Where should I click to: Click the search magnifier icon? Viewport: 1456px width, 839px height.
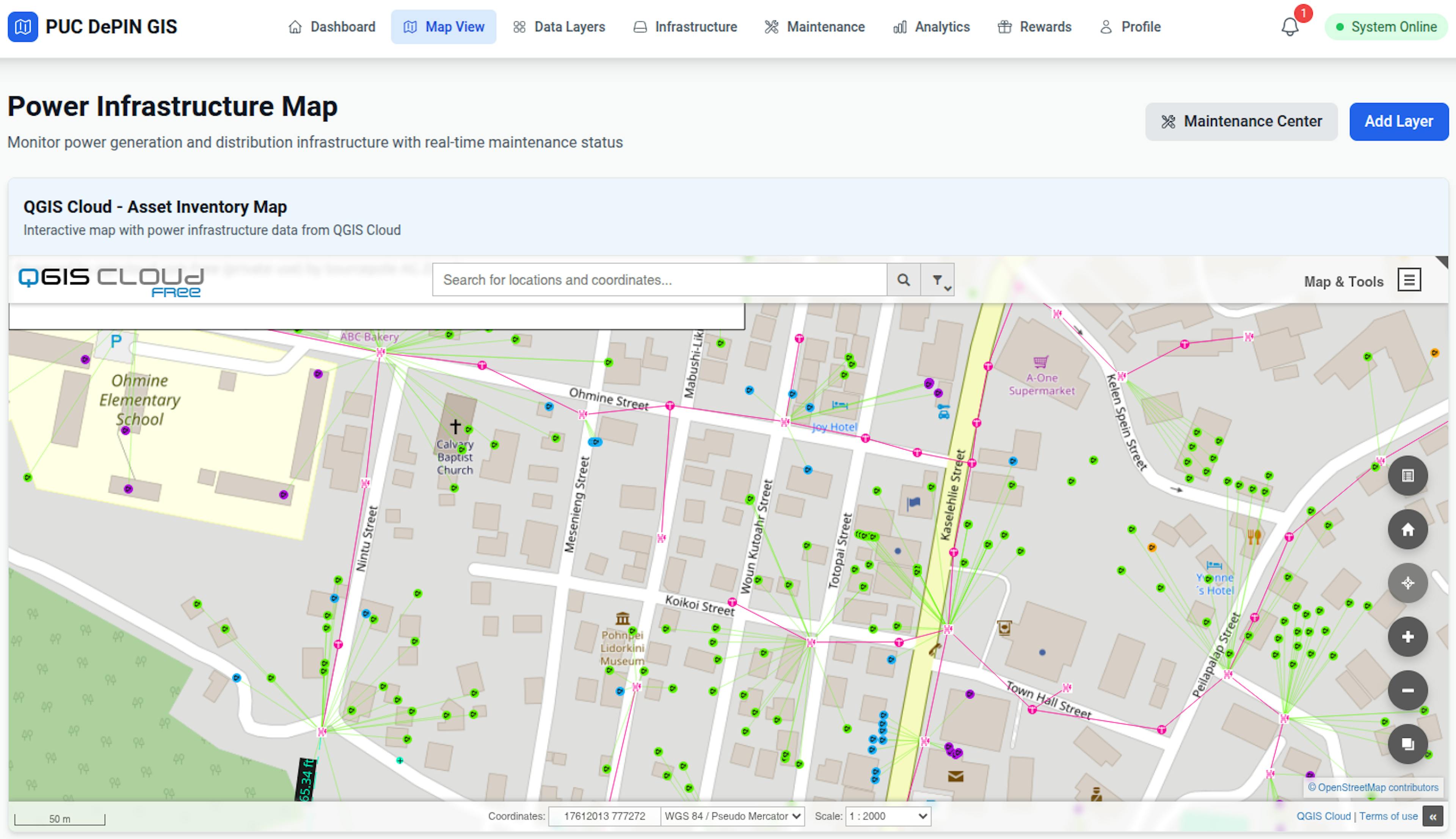coord(903,280)
